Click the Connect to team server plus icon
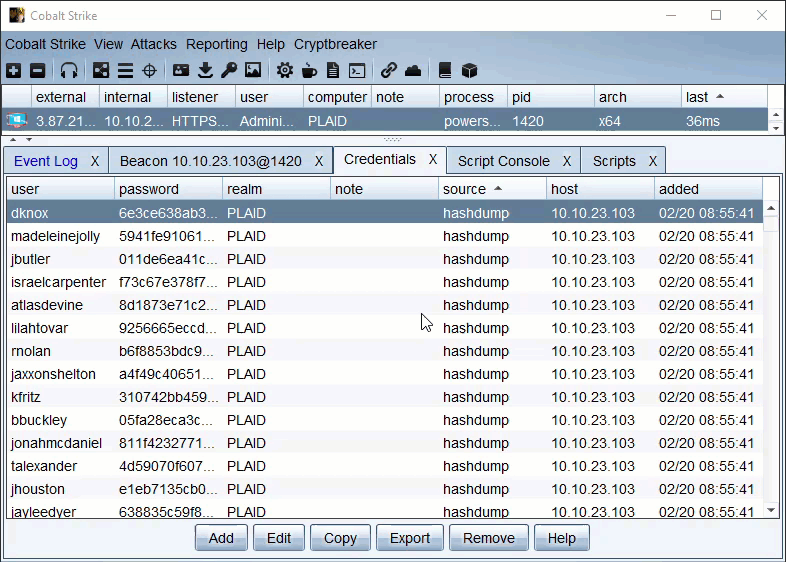This screenshot has height=562, width=786. click(14, 71)
